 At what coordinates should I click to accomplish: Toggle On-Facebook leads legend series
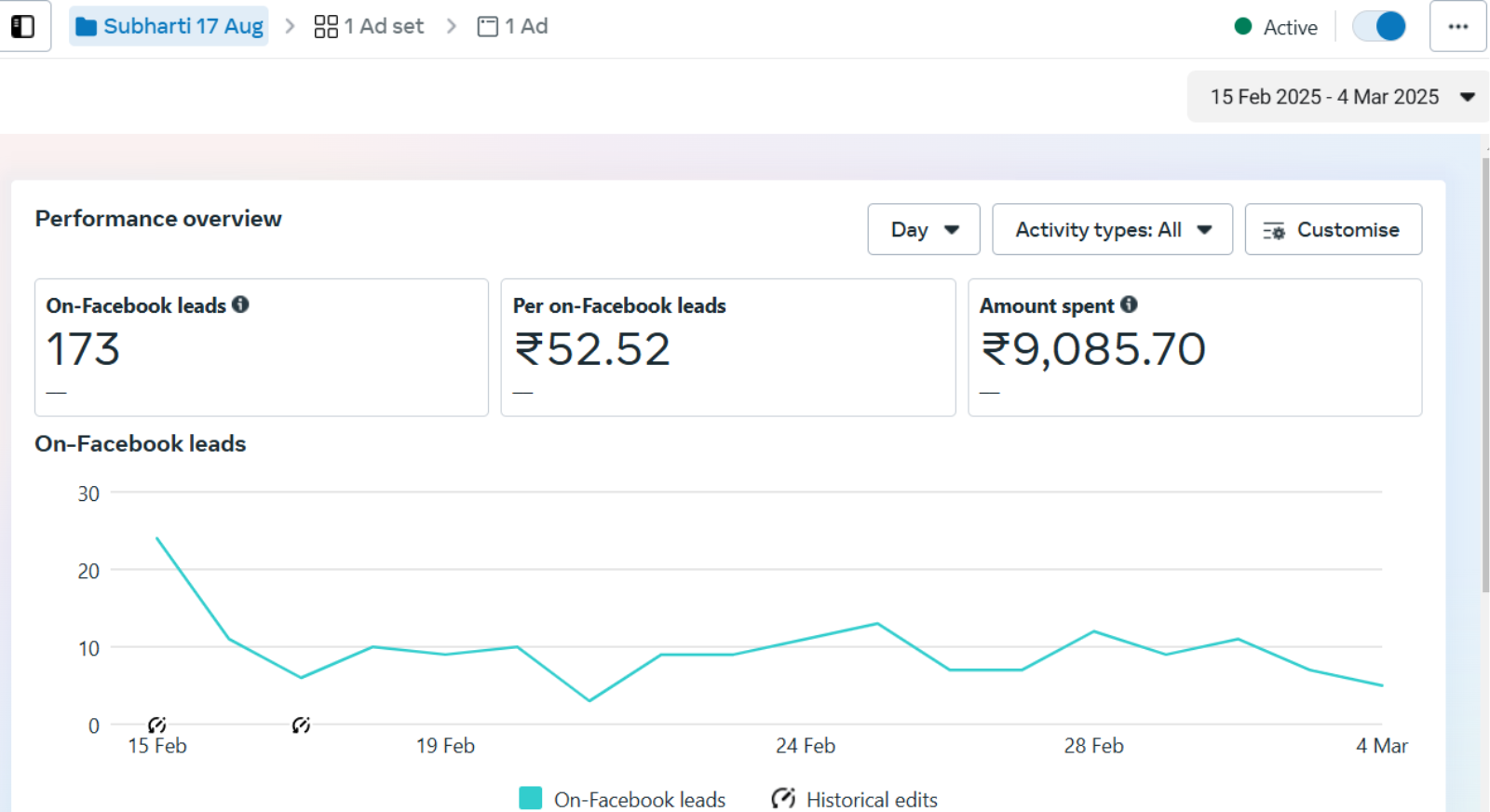click(x=622, y=799)
